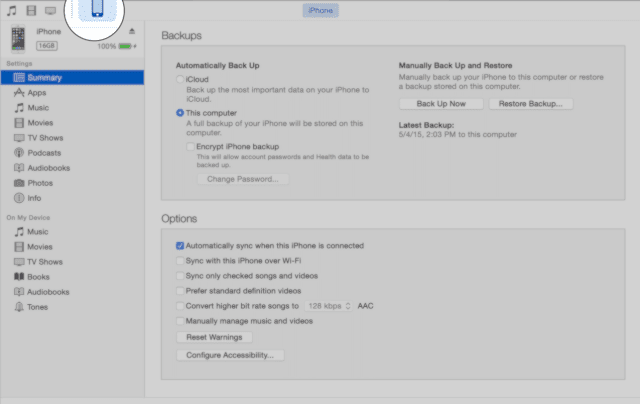
Task: Open Movies under Settings sidebar
Action: pos(72,123)
